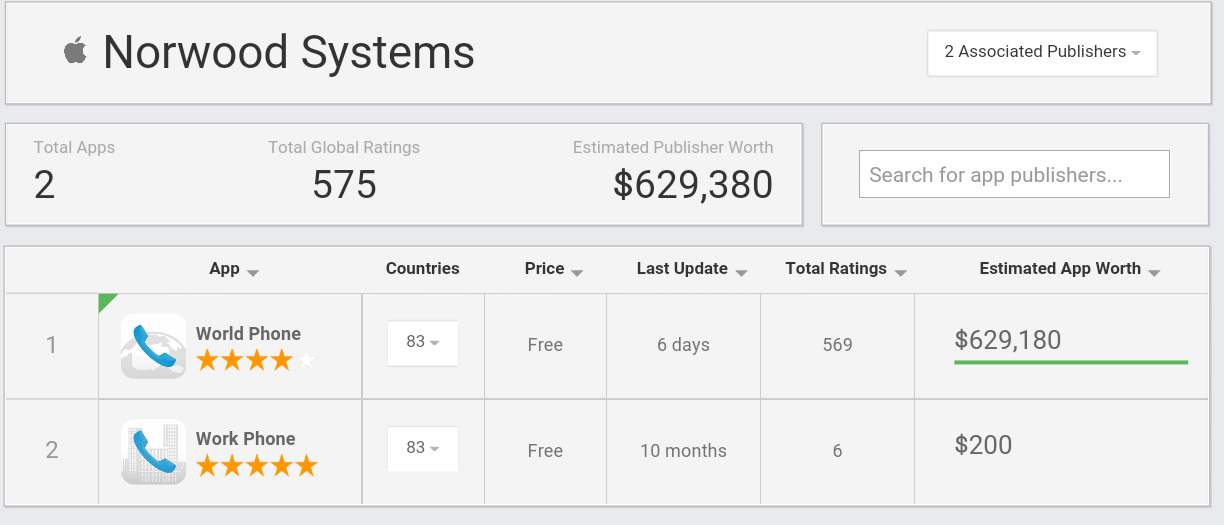
Task: Open Work Phone's 83 countries dropdown
Action: 422,448
